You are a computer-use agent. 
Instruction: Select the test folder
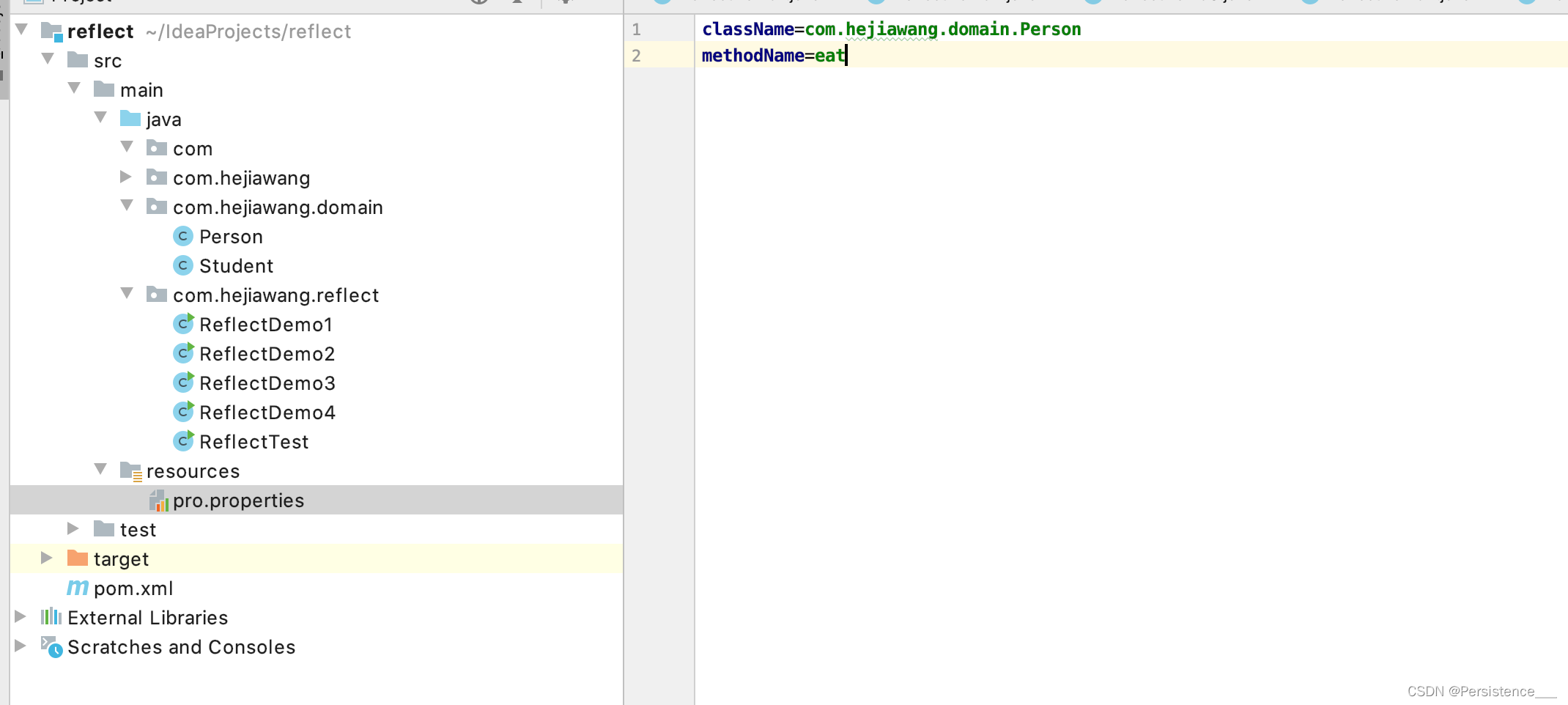138,530
